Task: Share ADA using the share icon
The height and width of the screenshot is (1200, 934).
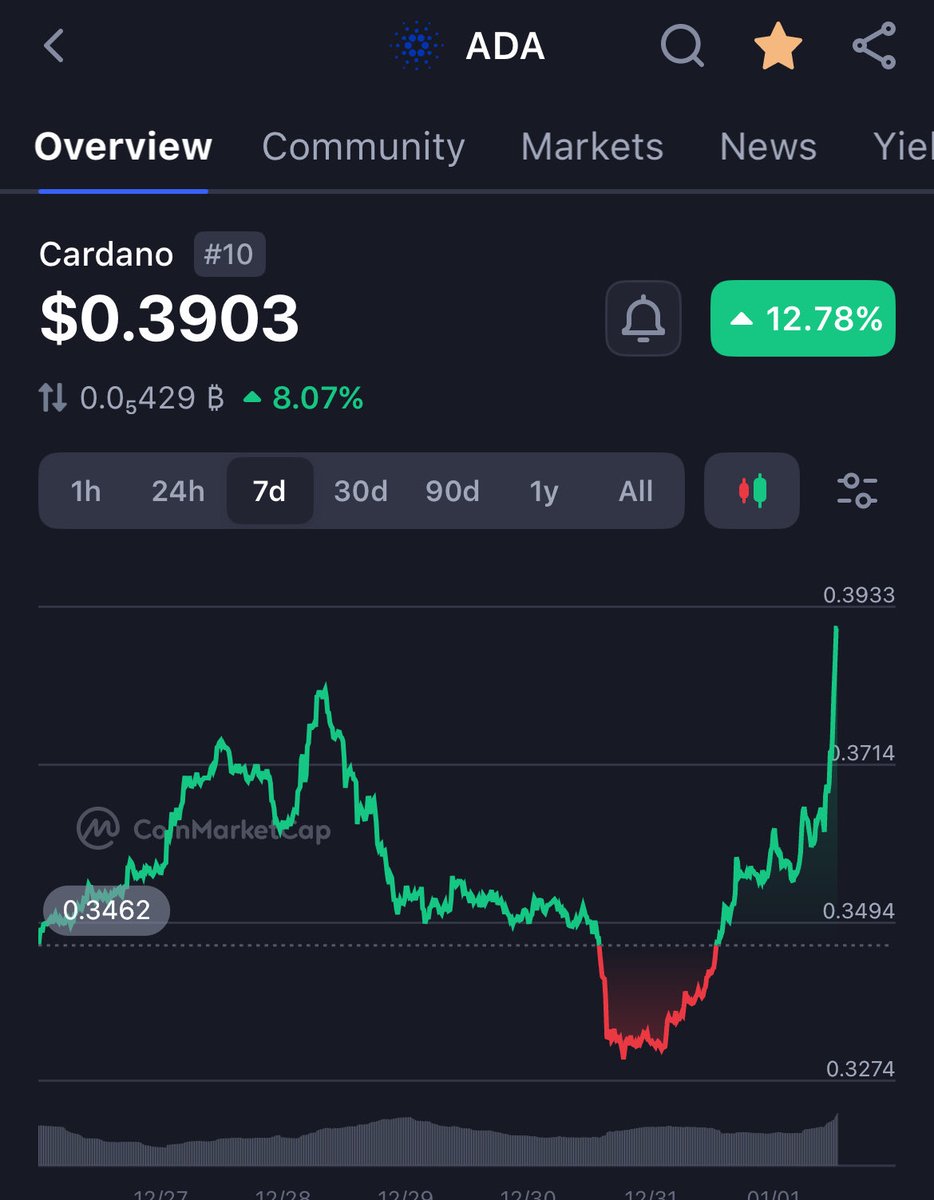Action: tap(874, 46)
